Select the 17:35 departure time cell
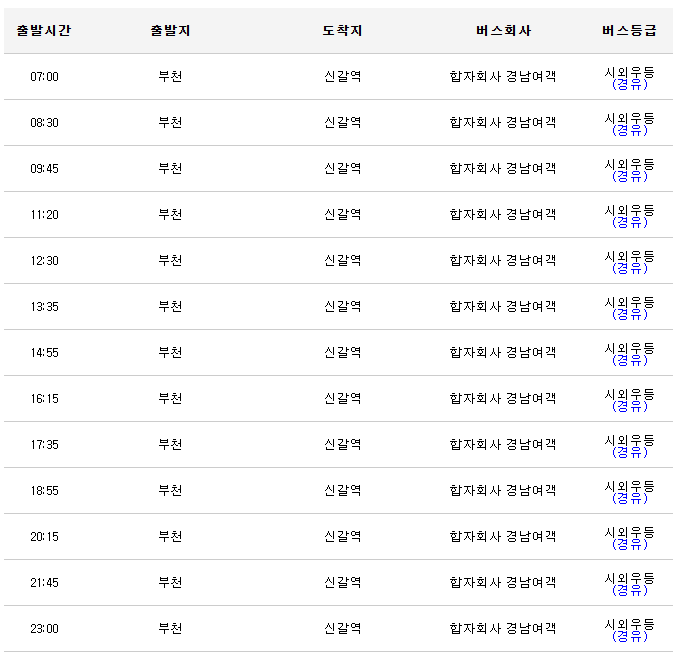 pos(44,445)
